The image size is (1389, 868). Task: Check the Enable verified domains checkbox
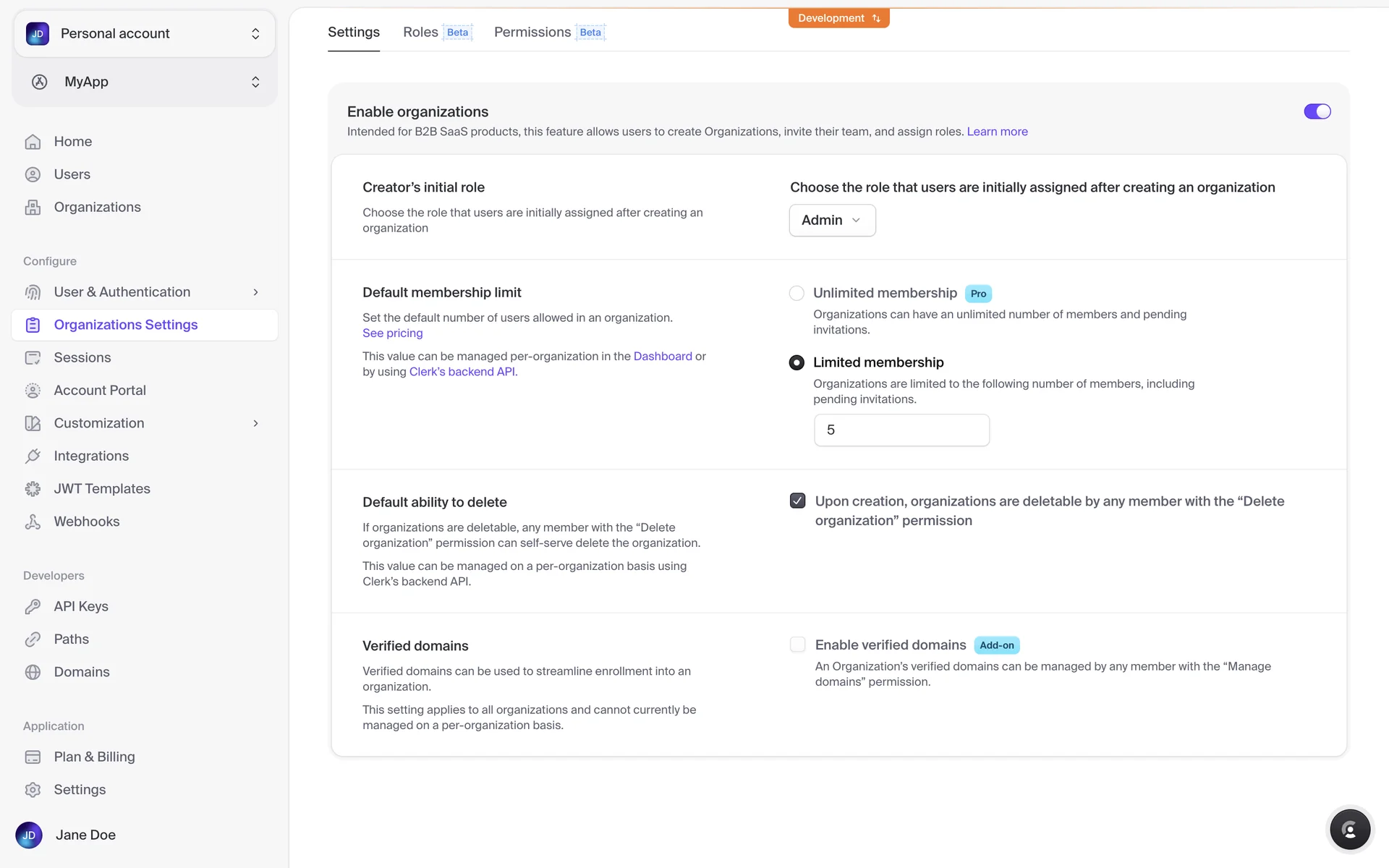pos(797,644)
